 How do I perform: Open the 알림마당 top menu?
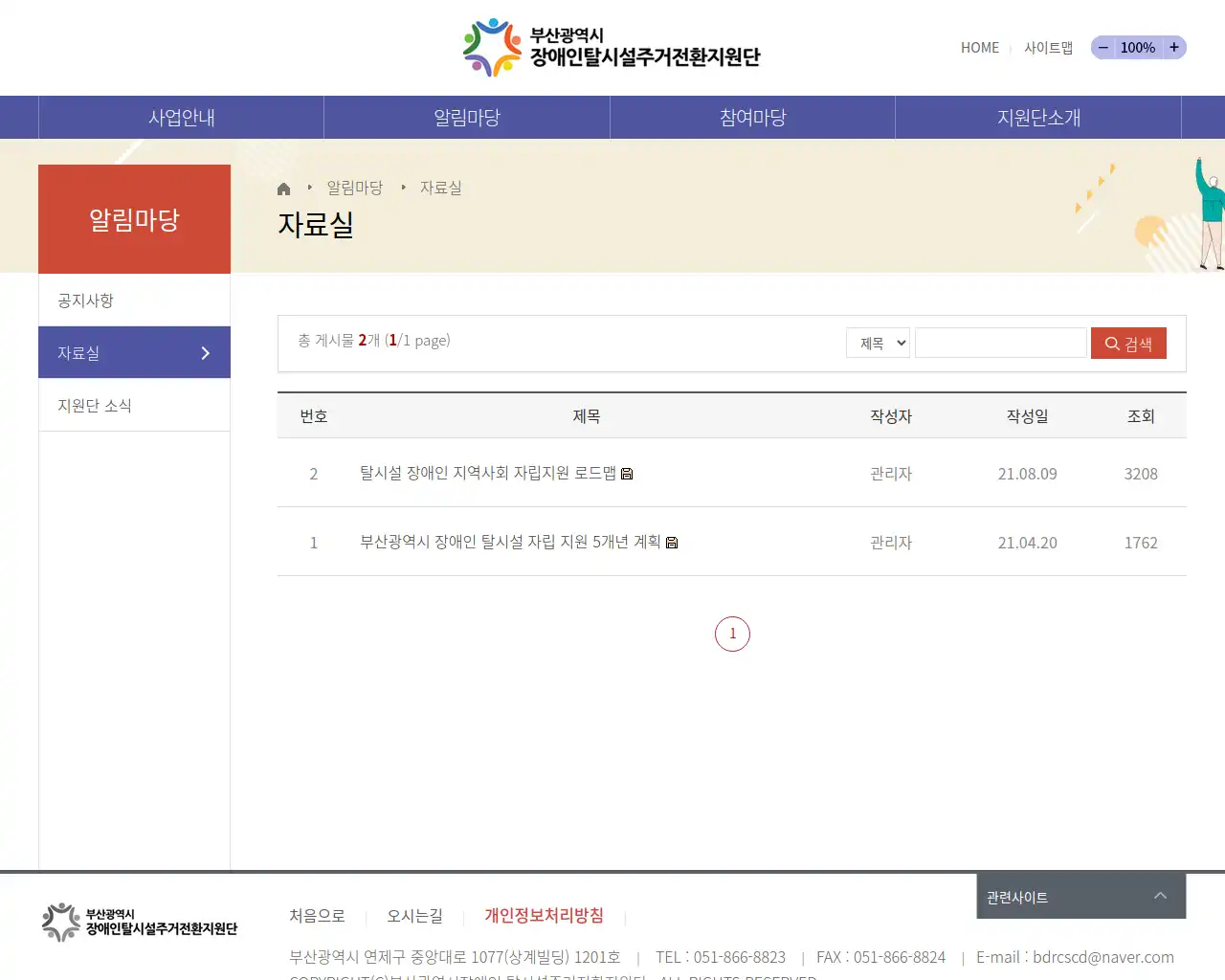click(x=467, y=118)
